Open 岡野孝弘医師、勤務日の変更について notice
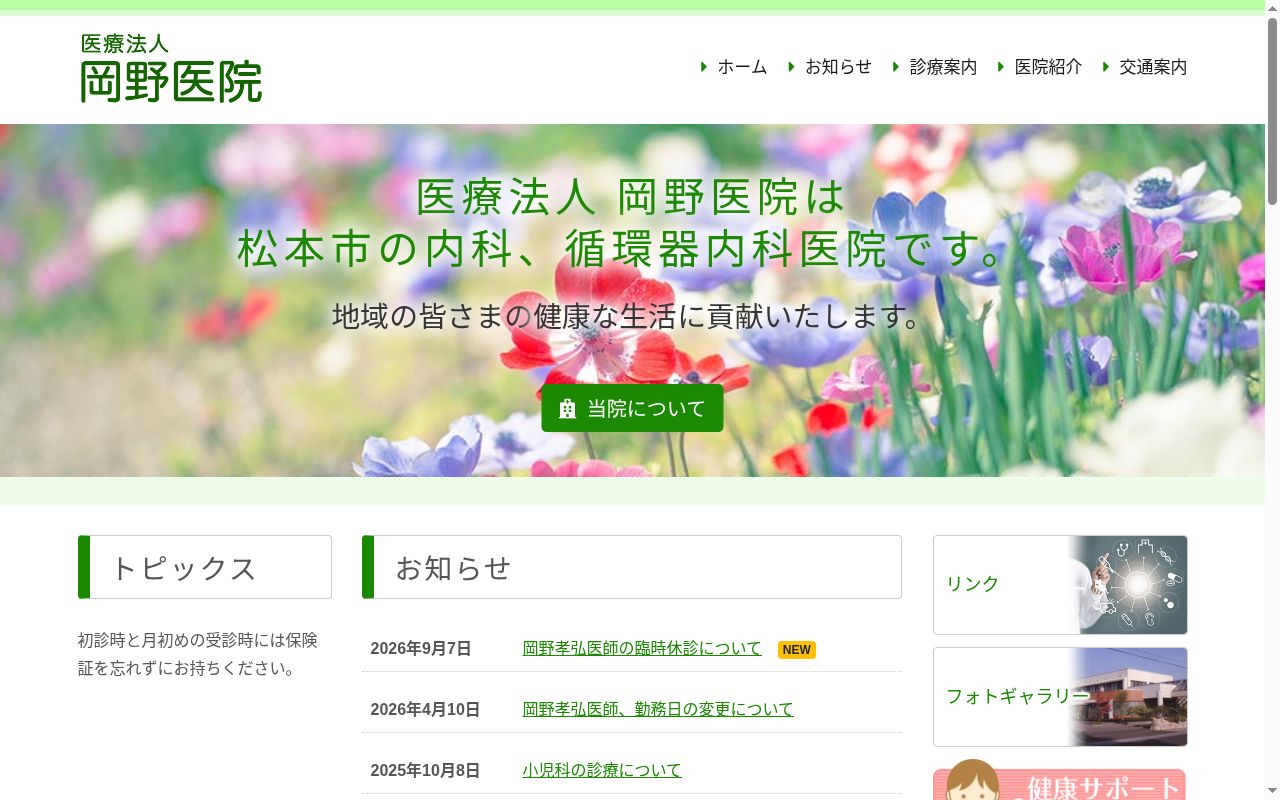This screenshot has width=1280, height=800. click(x=658, y=709)
